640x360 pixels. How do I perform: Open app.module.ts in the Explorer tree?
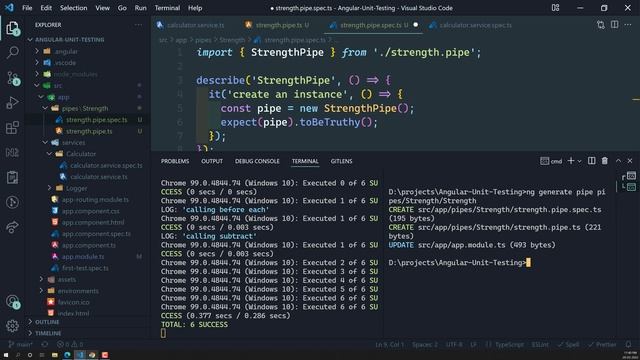83,256
